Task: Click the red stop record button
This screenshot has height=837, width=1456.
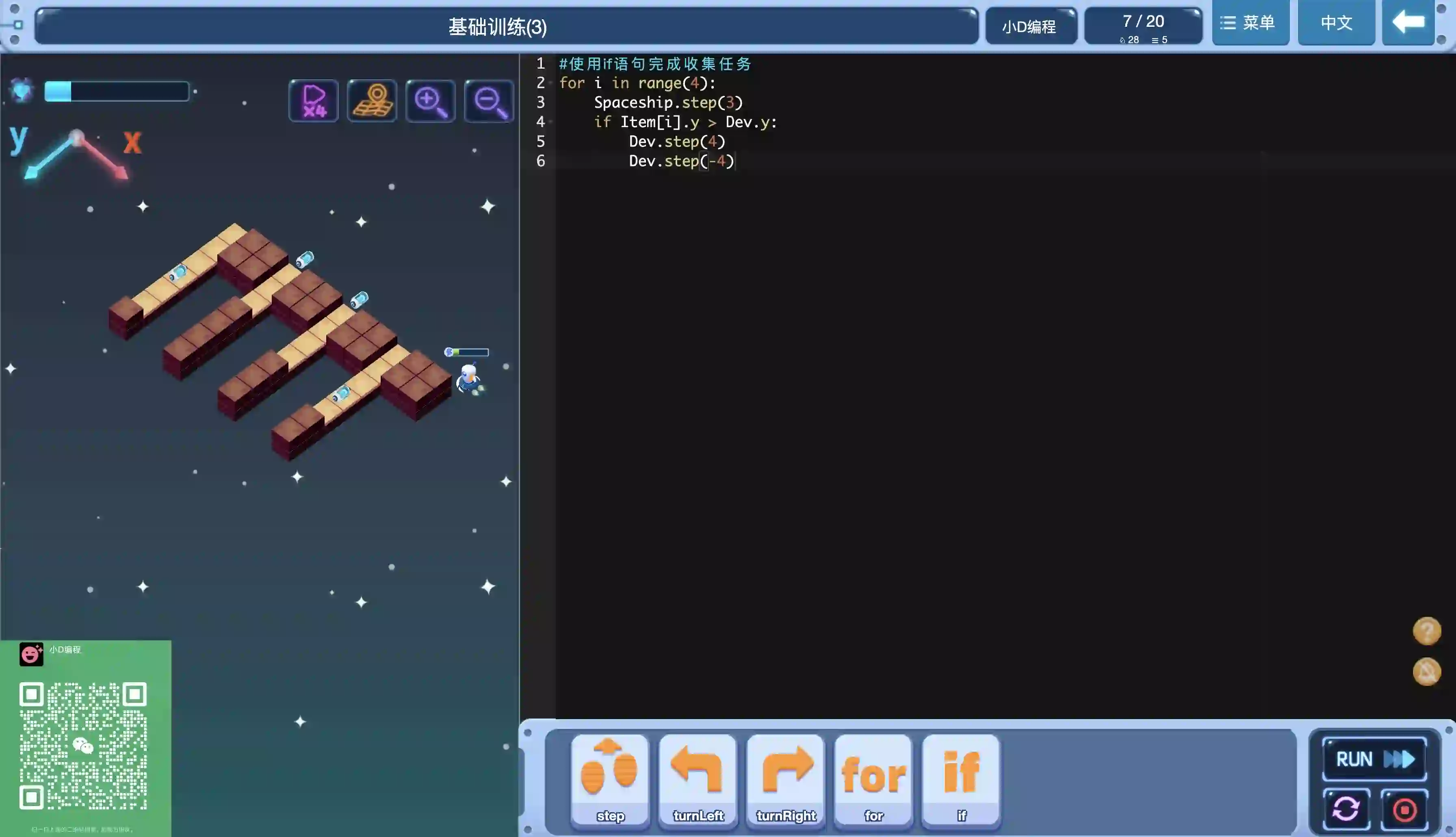Action: point(1404,809)
